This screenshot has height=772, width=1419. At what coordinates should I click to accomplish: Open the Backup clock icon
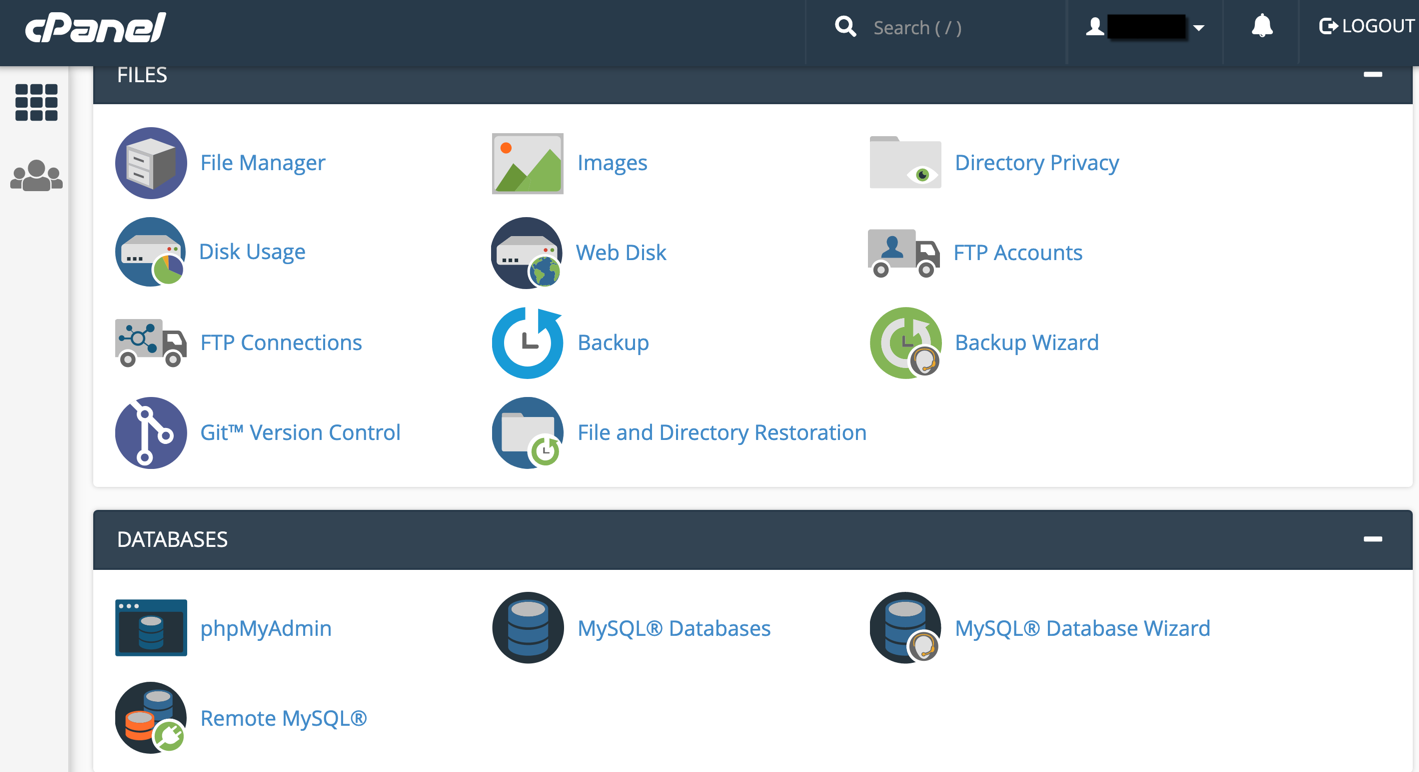527,343
